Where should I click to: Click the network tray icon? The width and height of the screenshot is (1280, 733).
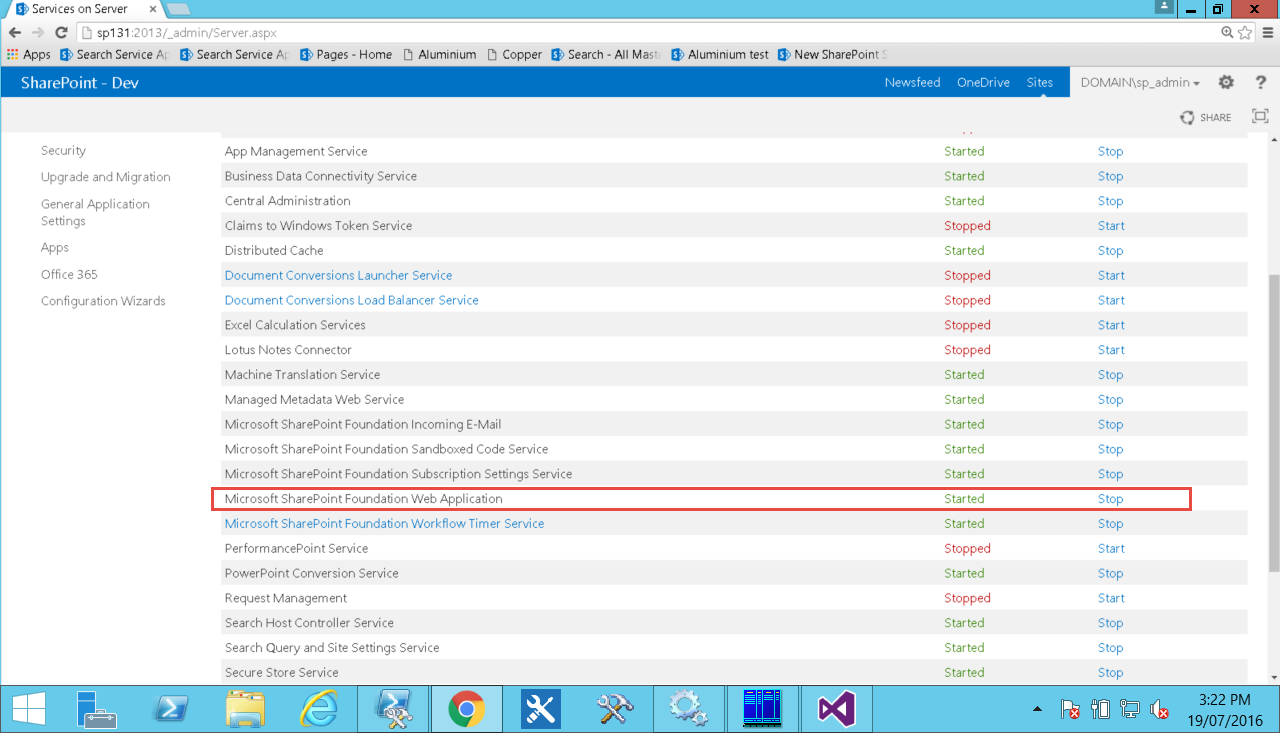point(1130,710)
